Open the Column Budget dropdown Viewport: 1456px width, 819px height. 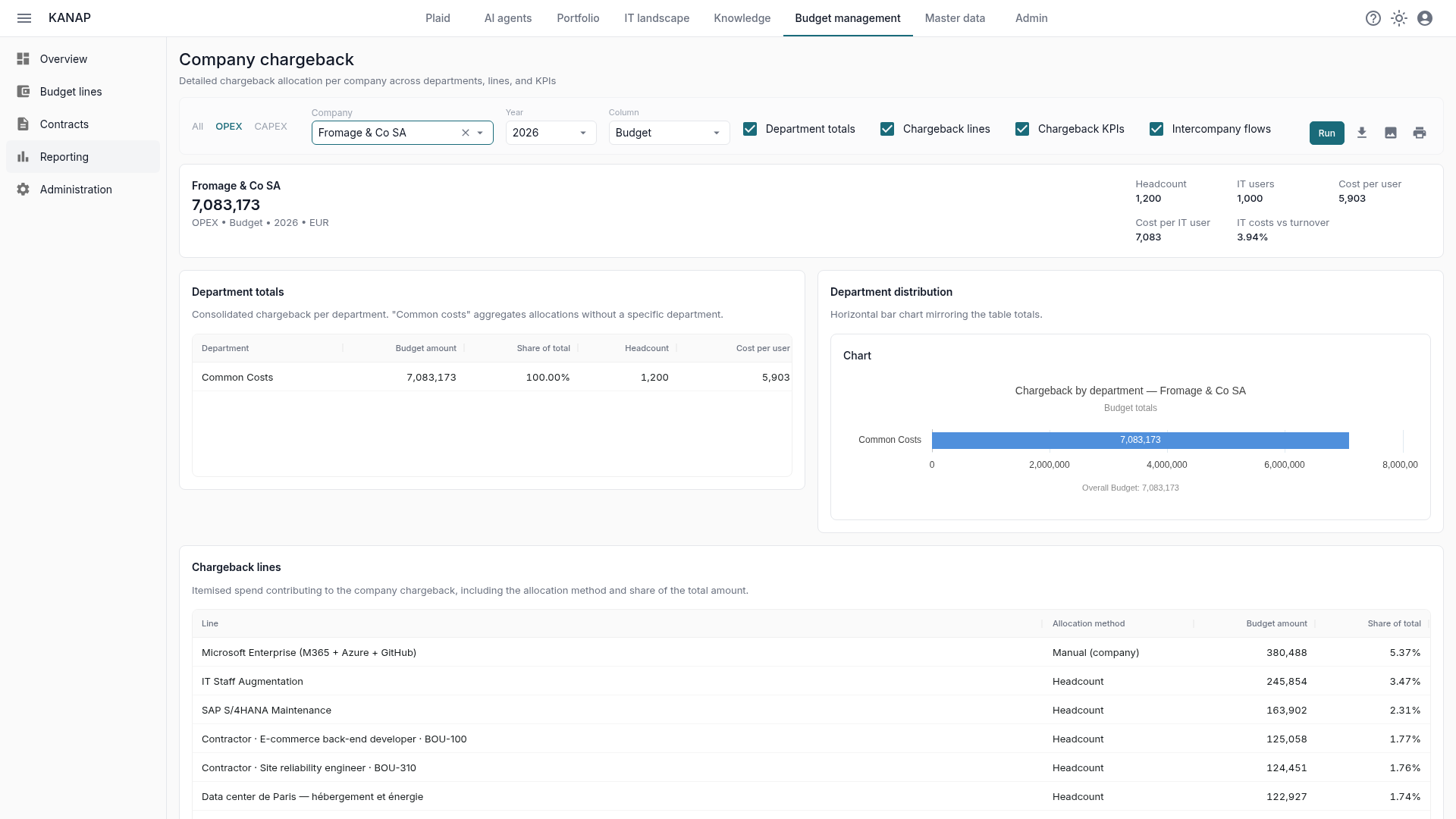(669, 133)
